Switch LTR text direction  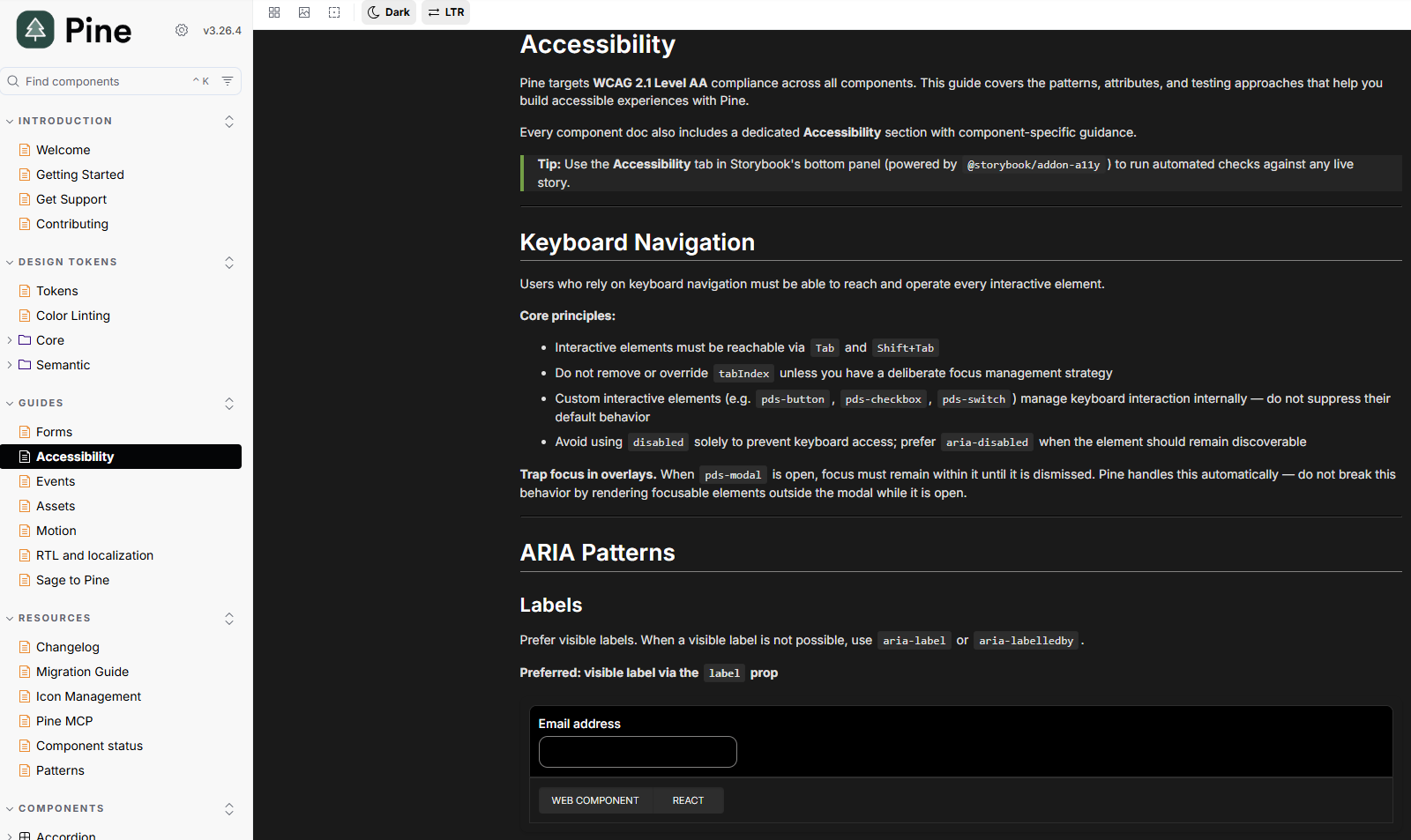click(x=446, y=12)
